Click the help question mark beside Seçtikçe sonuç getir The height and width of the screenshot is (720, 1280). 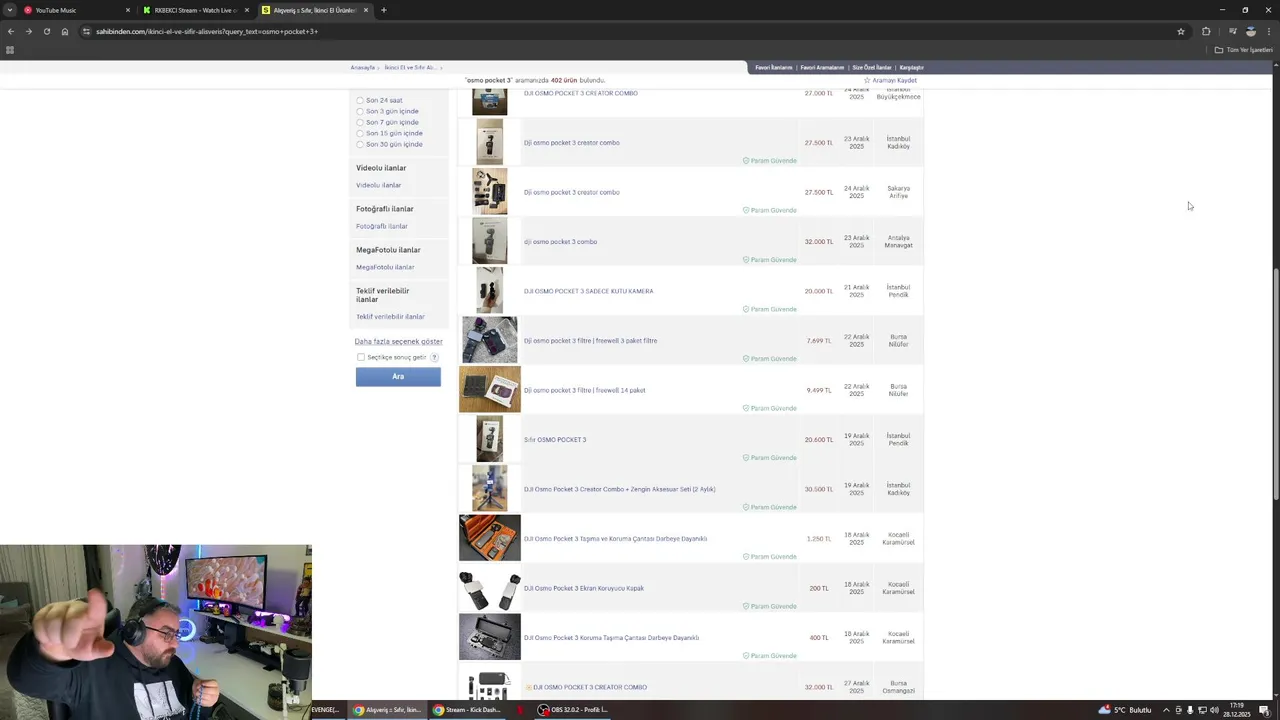click(434, 357)
